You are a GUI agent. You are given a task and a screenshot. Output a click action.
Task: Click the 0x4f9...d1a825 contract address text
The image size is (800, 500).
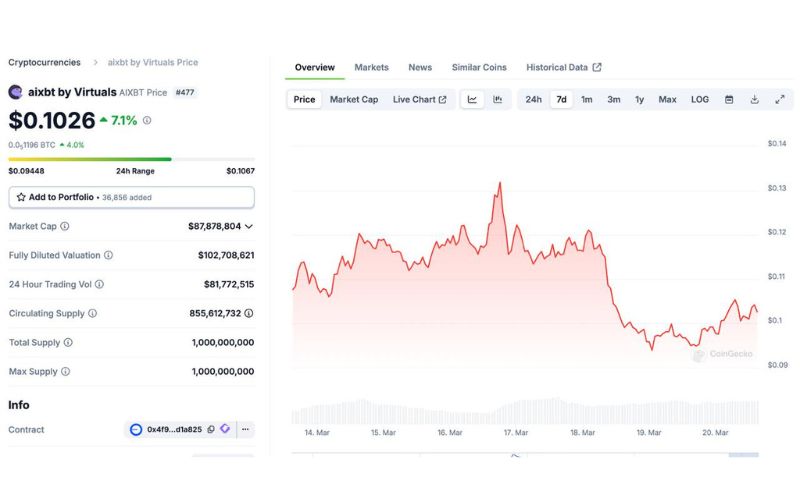coord(174,430)
